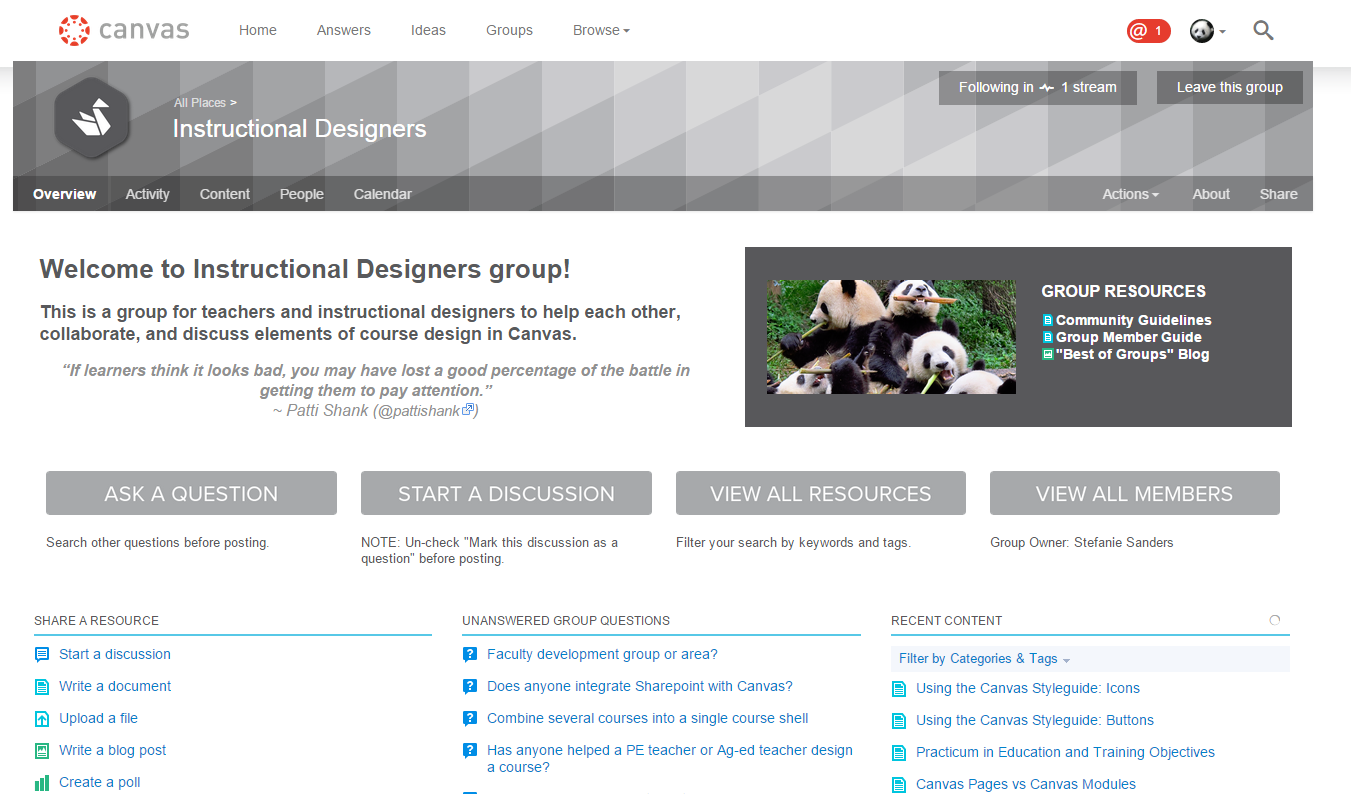
Task: Click the Upload a file icon
Action: click(x=42, y=719)
